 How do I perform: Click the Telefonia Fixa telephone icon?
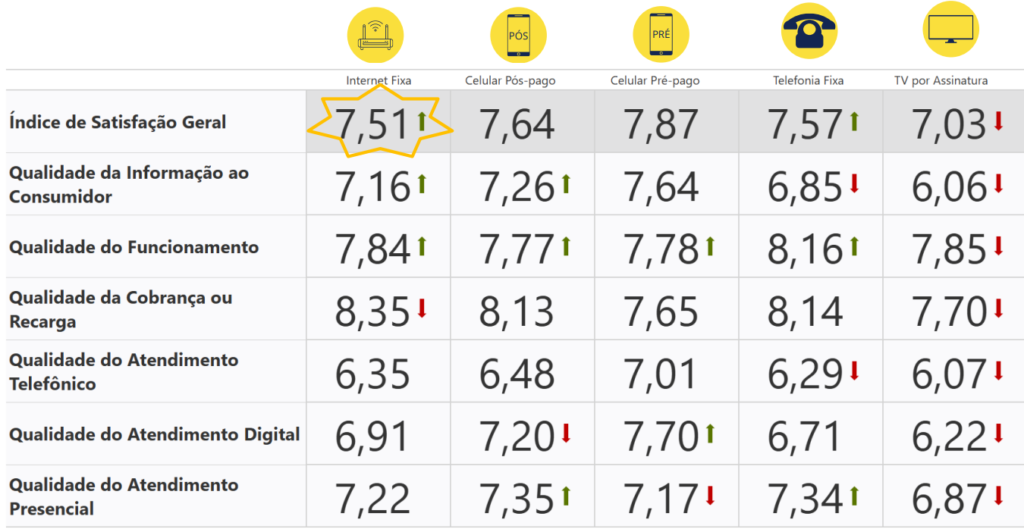[x=809, y=32]
